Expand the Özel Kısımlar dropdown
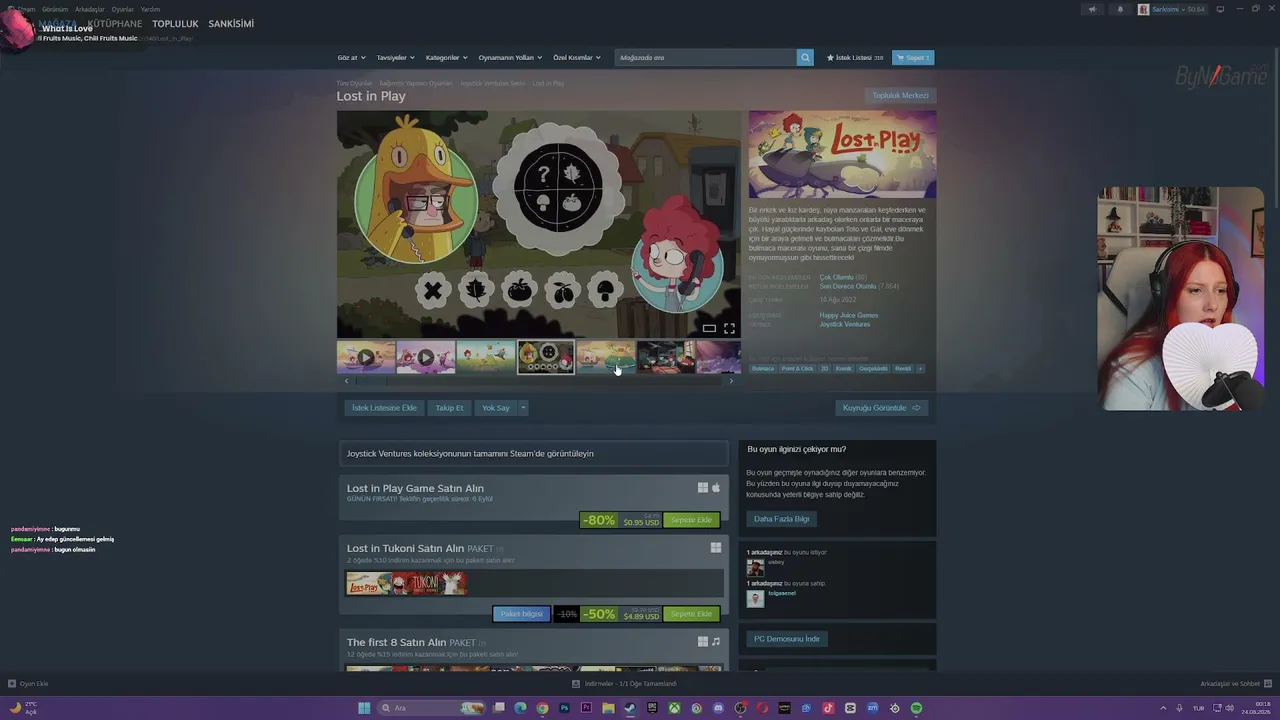The image size is (1280, 720). pyautogui.click(x=577, y=58)
